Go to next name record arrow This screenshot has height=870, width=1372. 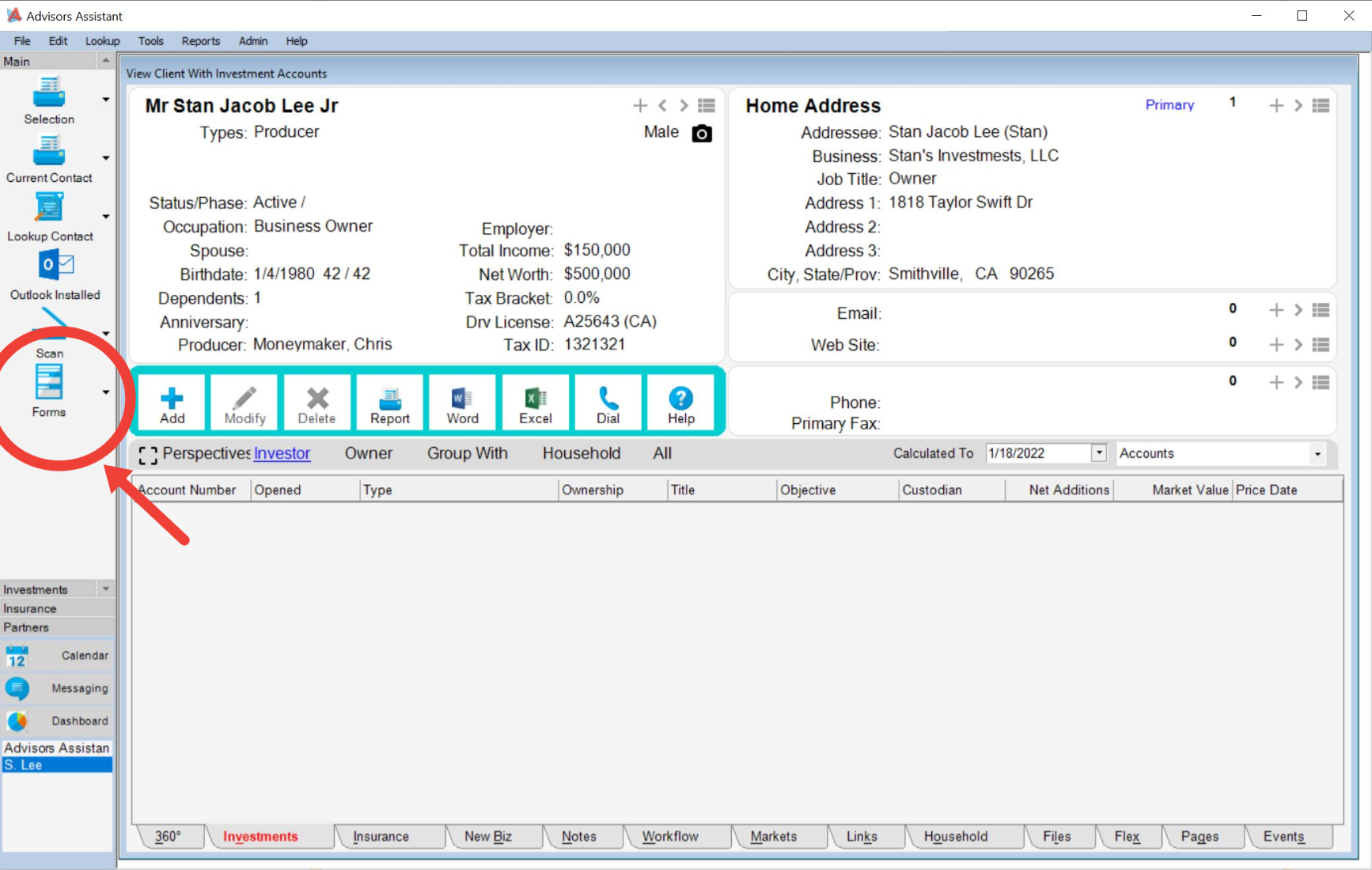(x=684, y=105)
